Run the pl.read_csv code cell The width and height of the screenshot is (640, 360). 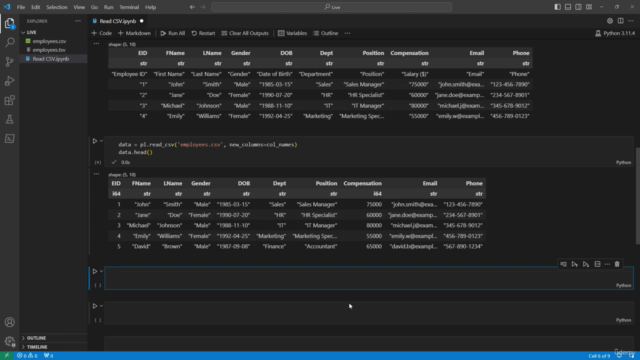coord(95,141)
